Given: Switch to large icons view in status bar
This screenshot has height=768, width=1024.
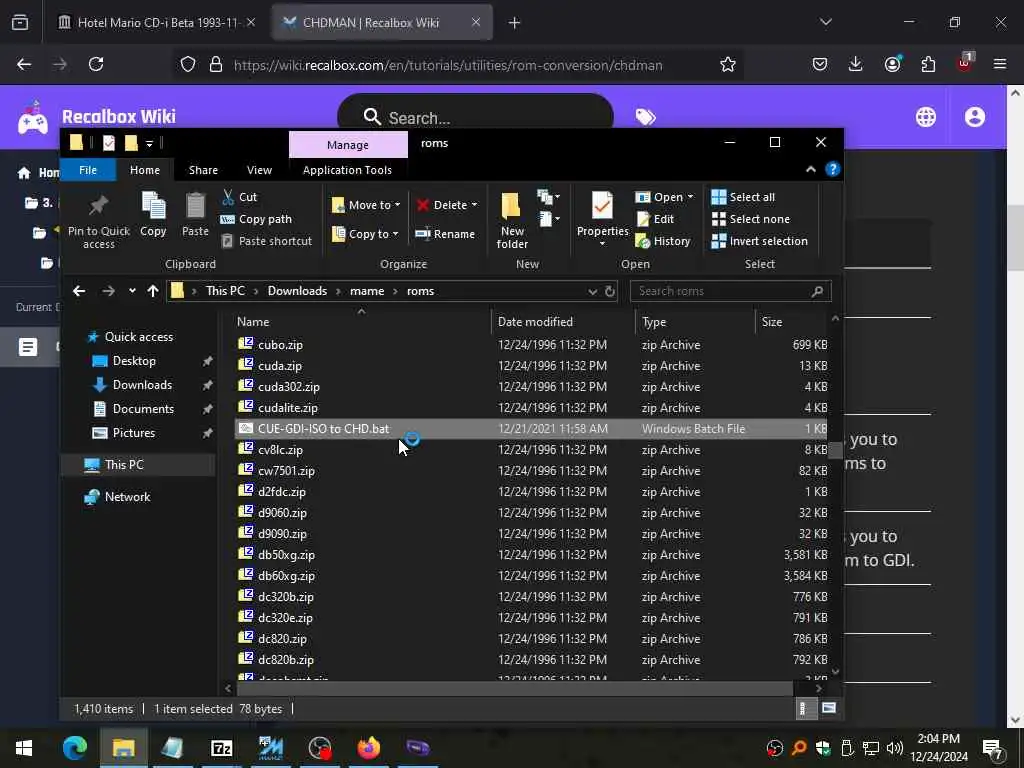Looking at the screenshot, I should coord(828,709).
